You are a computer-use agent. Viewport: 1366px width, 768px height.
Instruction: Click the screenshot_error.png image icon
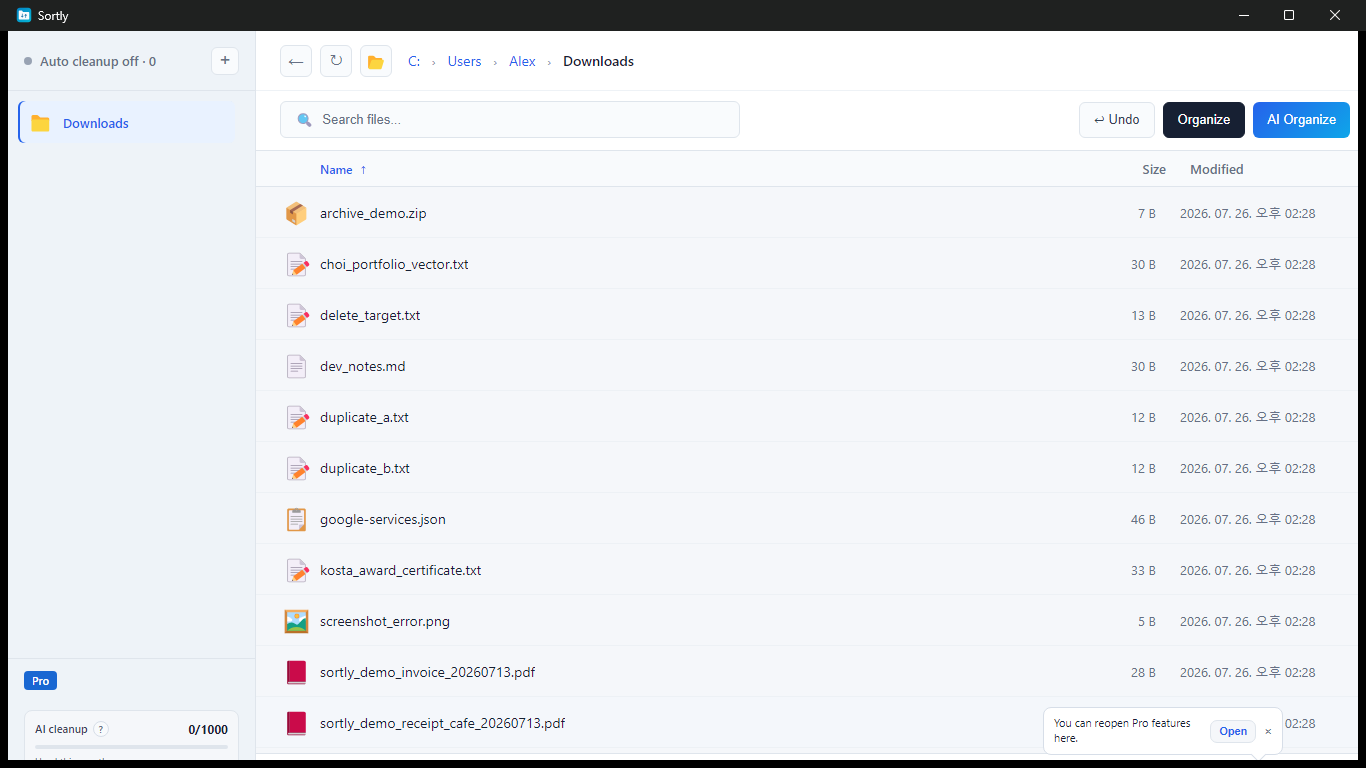pyautogui.click(x=296, y=621)
